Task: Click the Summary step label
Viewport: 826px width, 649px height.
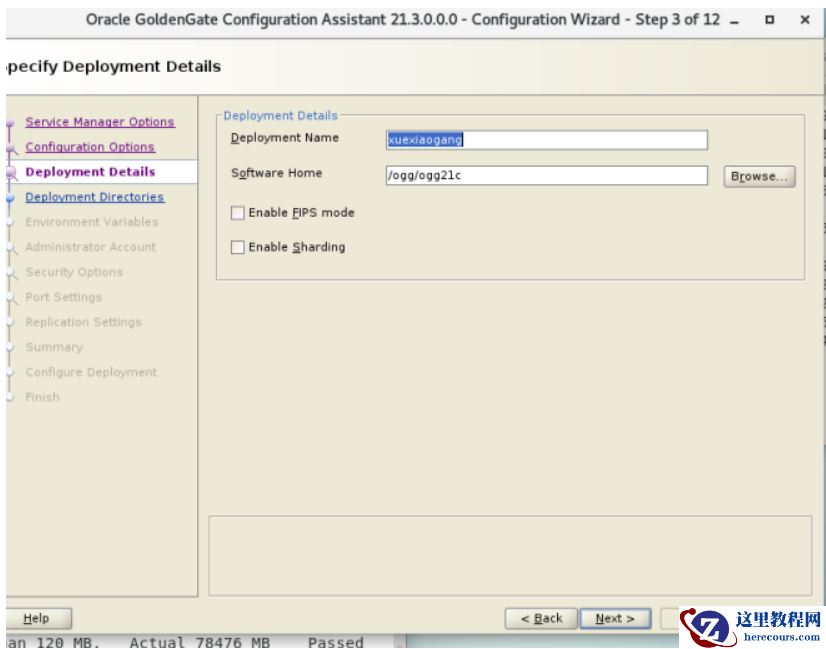Action: (x=54, y=347)
